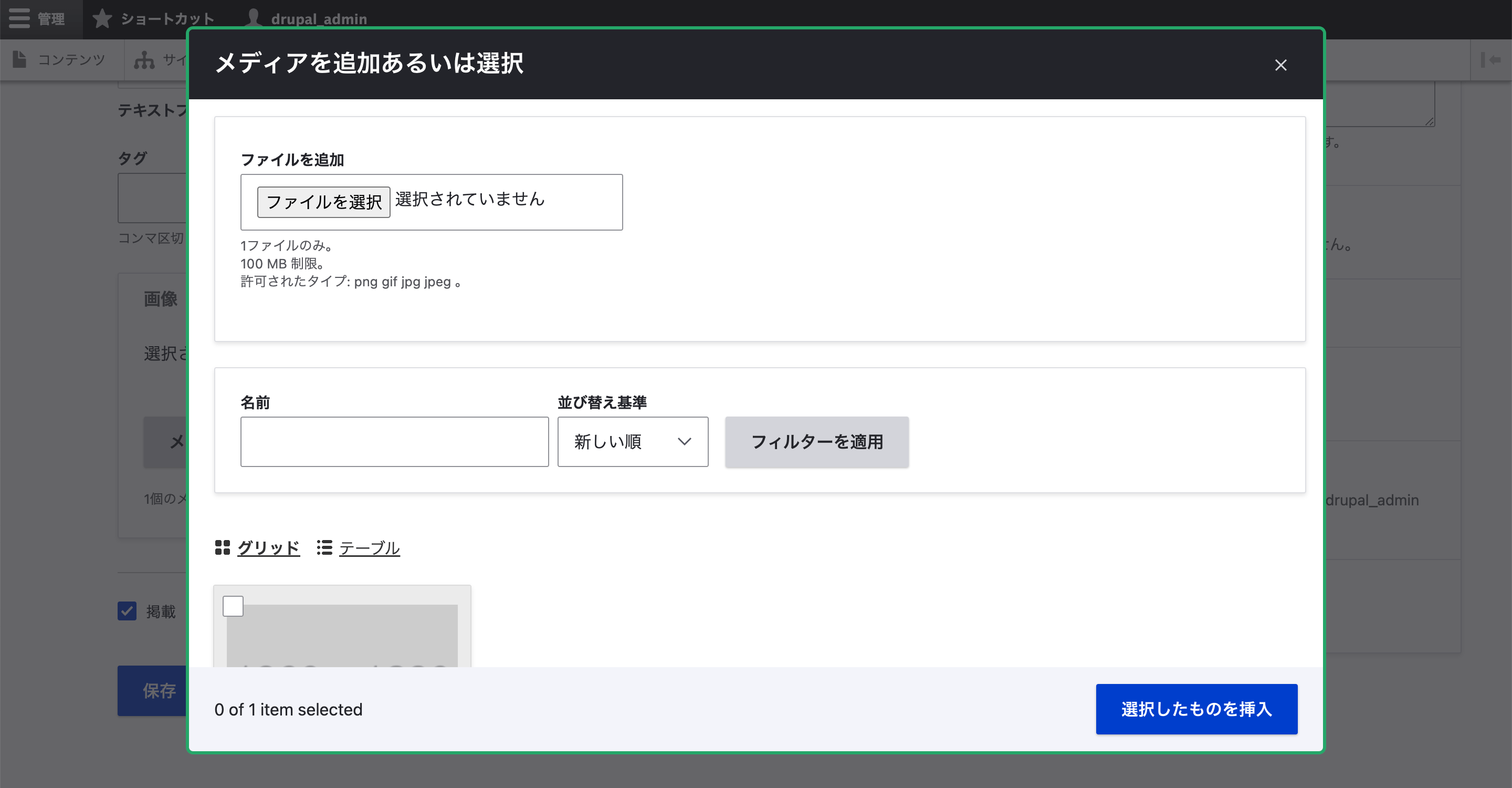
Task: Click the user avatar icon in toolbar
Action: [253, 18]
